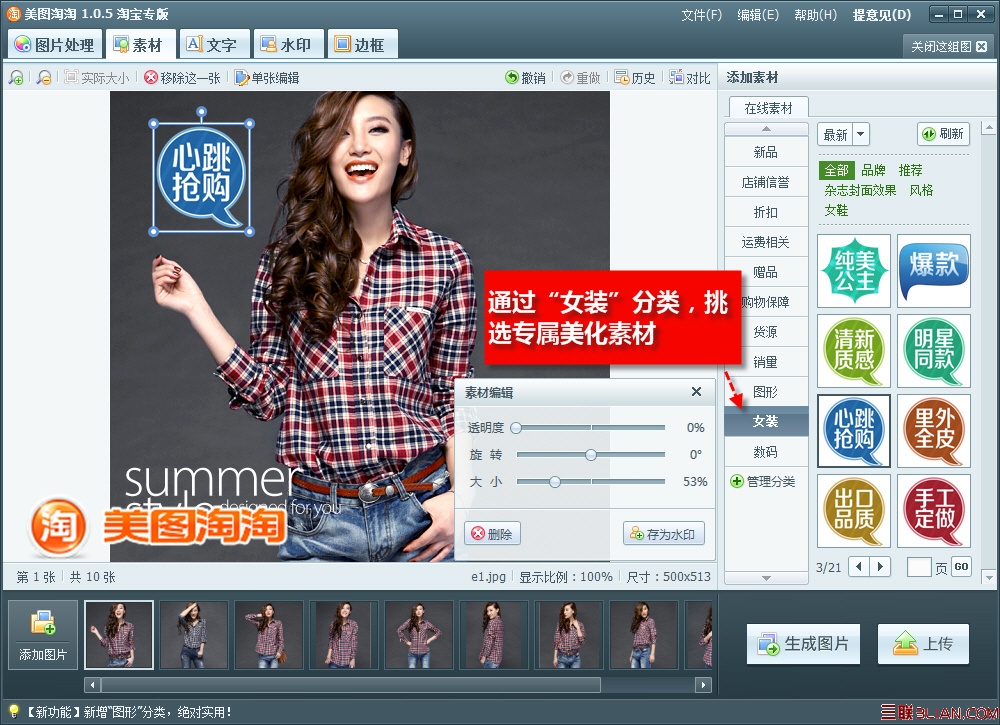Add the 出口品质 gold sticker
The image size is (1000, 725).
coord(854,511)
